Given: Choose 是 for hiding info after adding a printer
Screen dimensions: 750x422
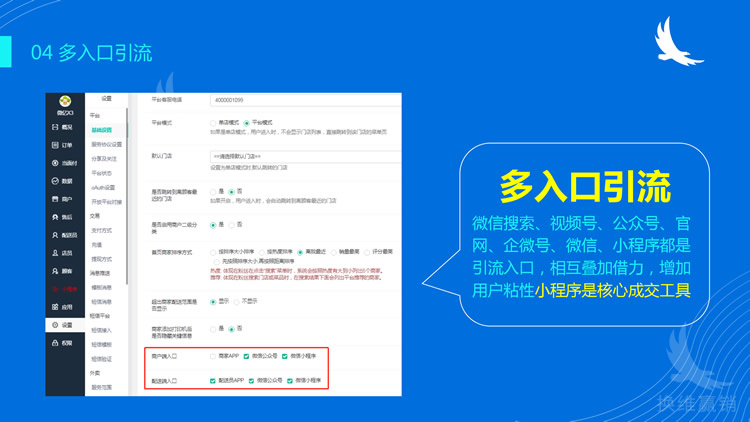Looking at the screenshot, I should [213, 329].
